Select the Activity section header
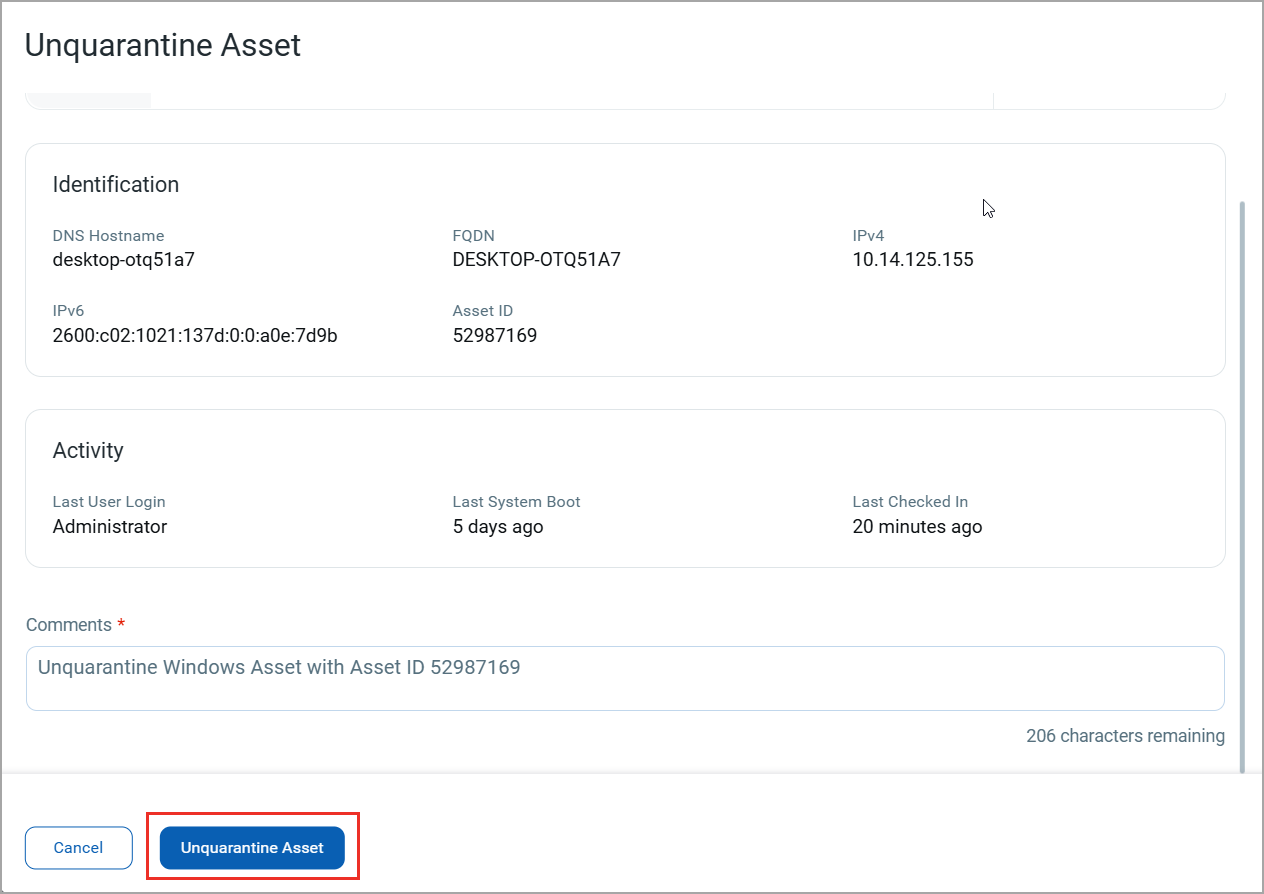Viewport: 1264px width, 894px height. [x=88, y=450]
